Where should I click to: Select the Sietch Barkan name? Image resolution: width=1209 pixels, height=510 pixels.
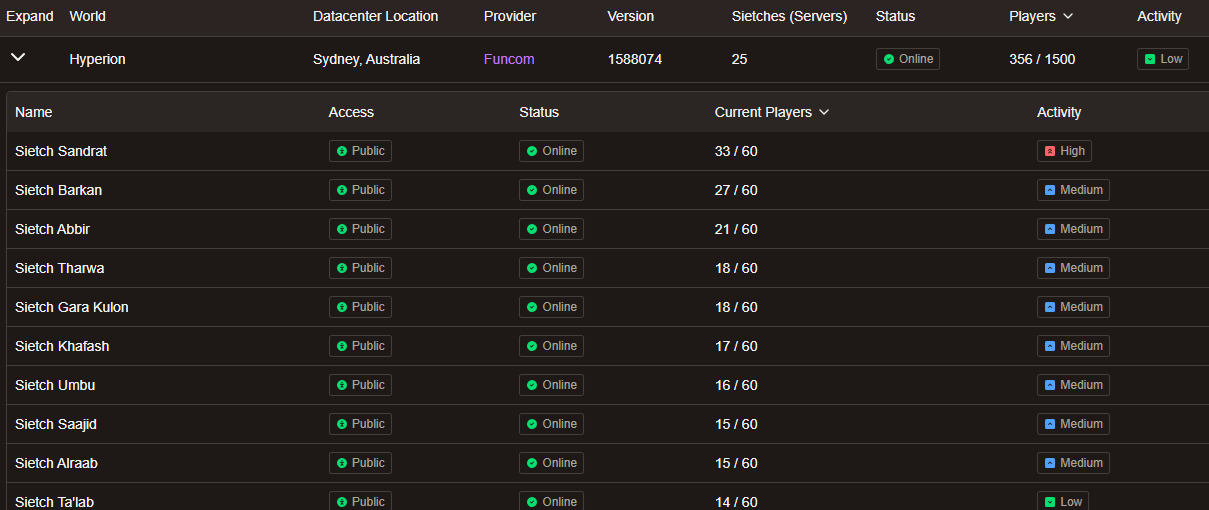(58, 190)
